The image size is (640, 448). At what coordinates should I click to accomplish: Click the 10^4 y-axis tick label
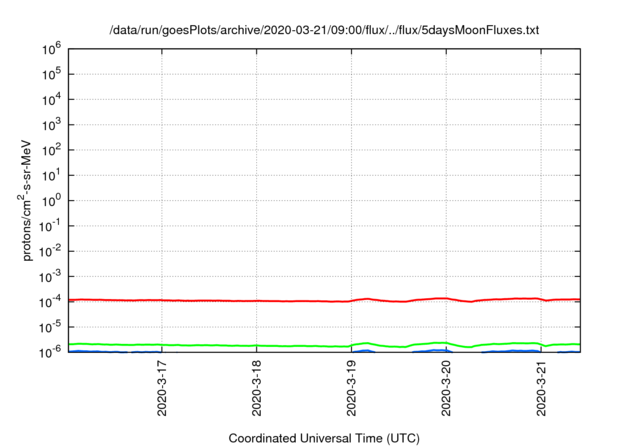51,100
